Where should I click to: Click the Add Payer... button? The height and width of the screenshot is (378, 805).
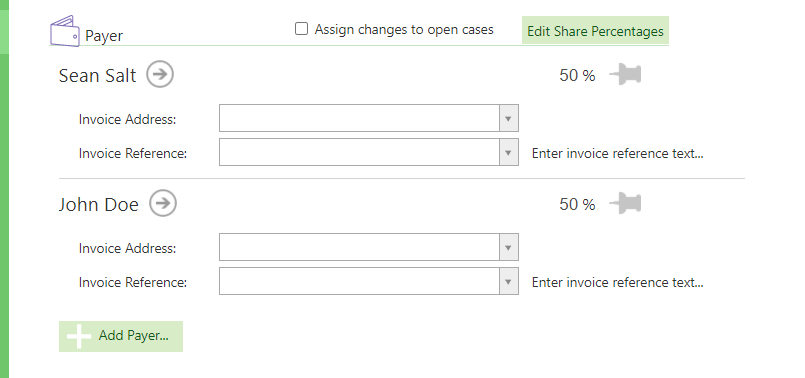pyautogui.click(x=121, y=336)
